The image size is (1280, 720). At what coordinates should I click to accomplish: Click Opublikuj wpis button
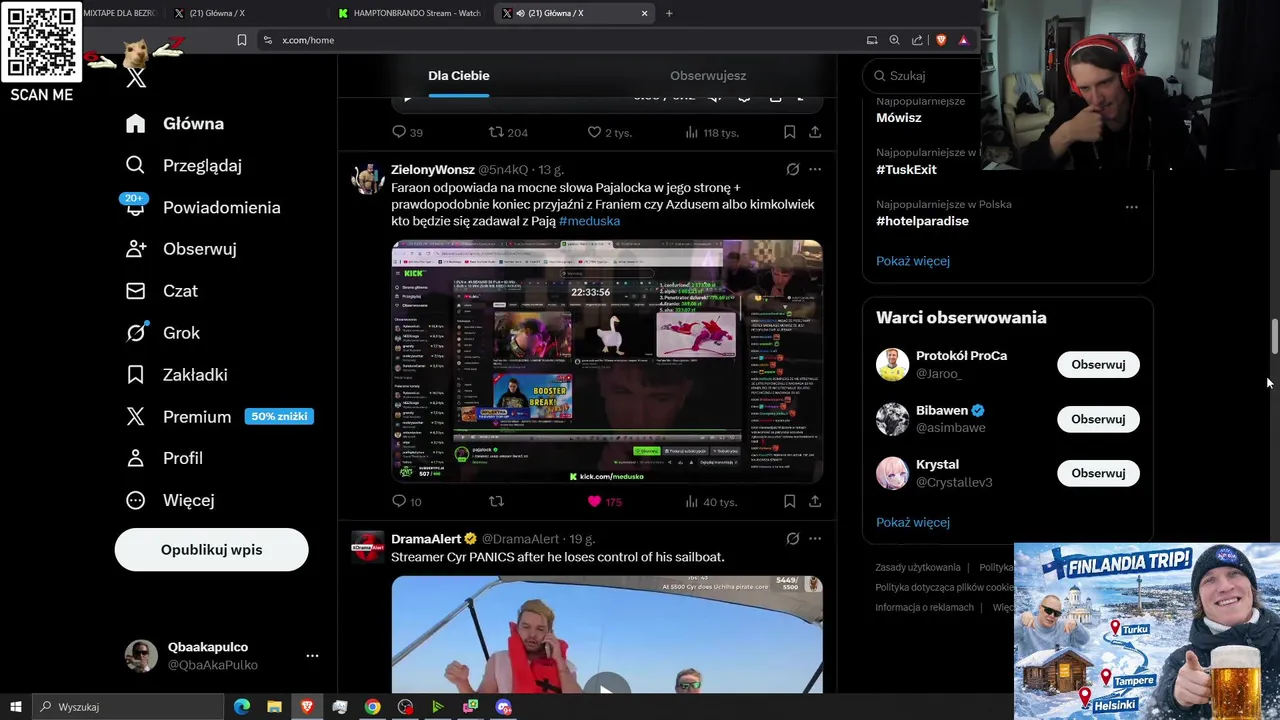pos(211,550)
